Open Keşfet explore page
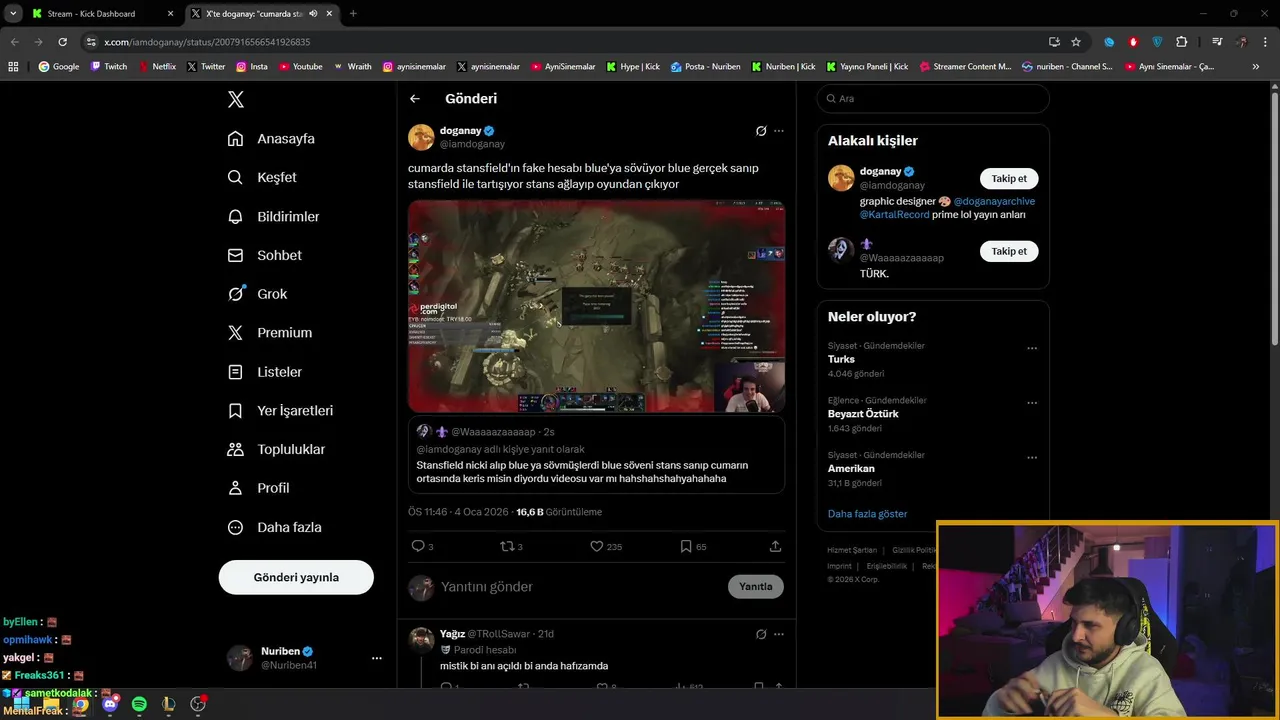The width and height of the screenshot is (1280, 720). click(262, 177)
